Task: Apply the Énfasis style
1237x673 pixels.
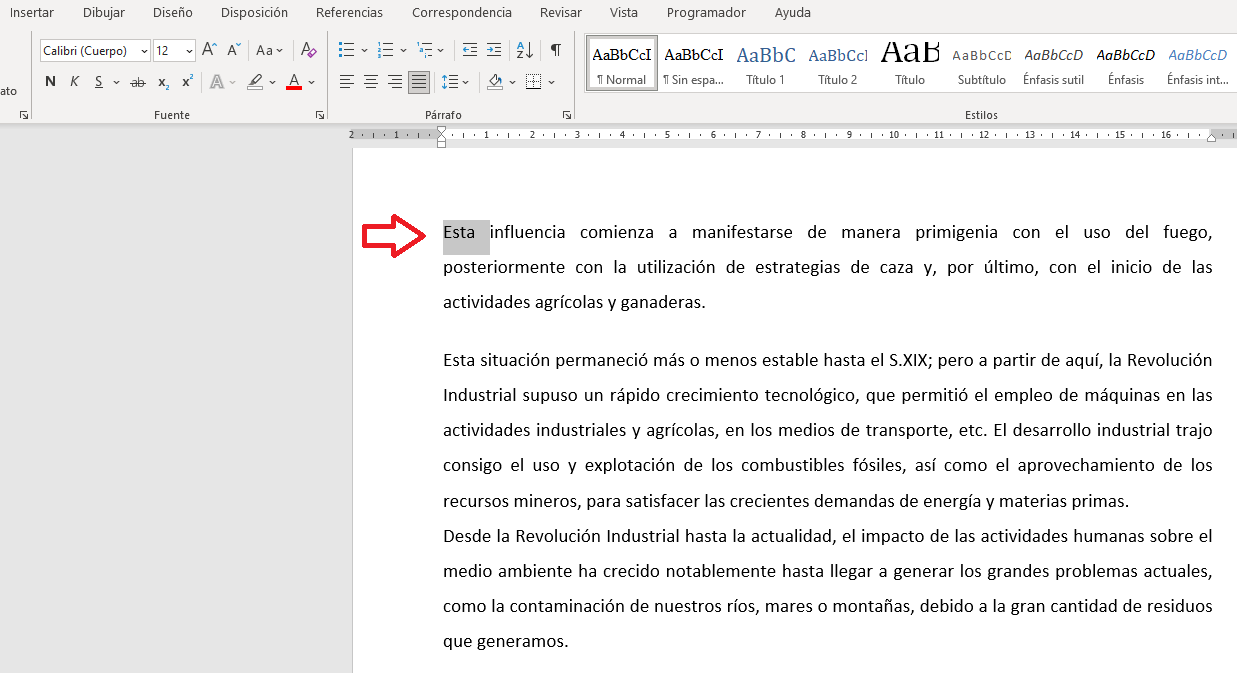Action: point(1125,65)
